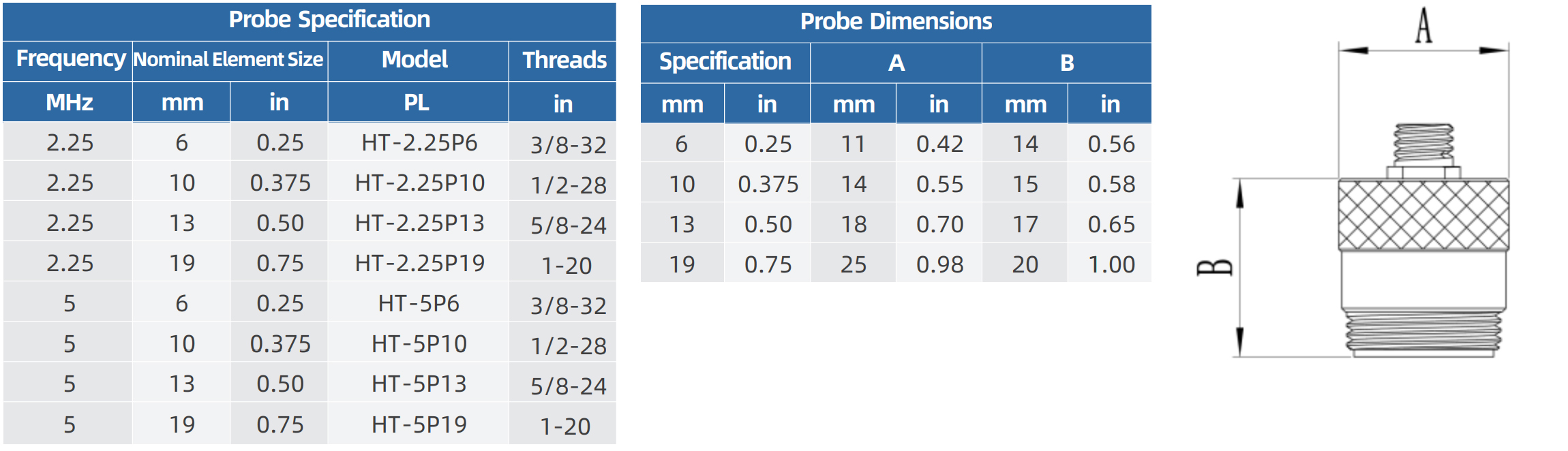Screen dimensions: 1568x451
Task: Select the HT-2.25P10 model cell
Action: coord(419,183)
